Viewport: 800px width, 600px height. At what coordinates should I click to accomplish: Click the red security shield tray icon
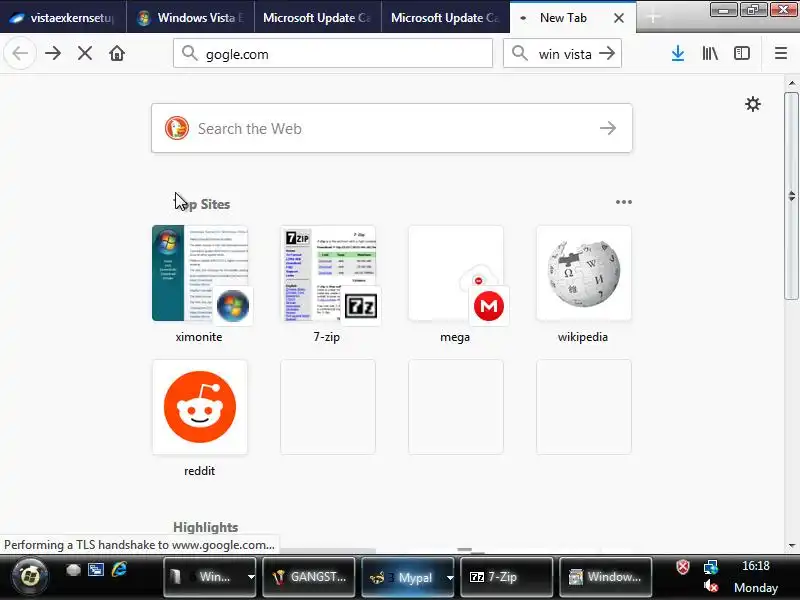tap(683, 567)
